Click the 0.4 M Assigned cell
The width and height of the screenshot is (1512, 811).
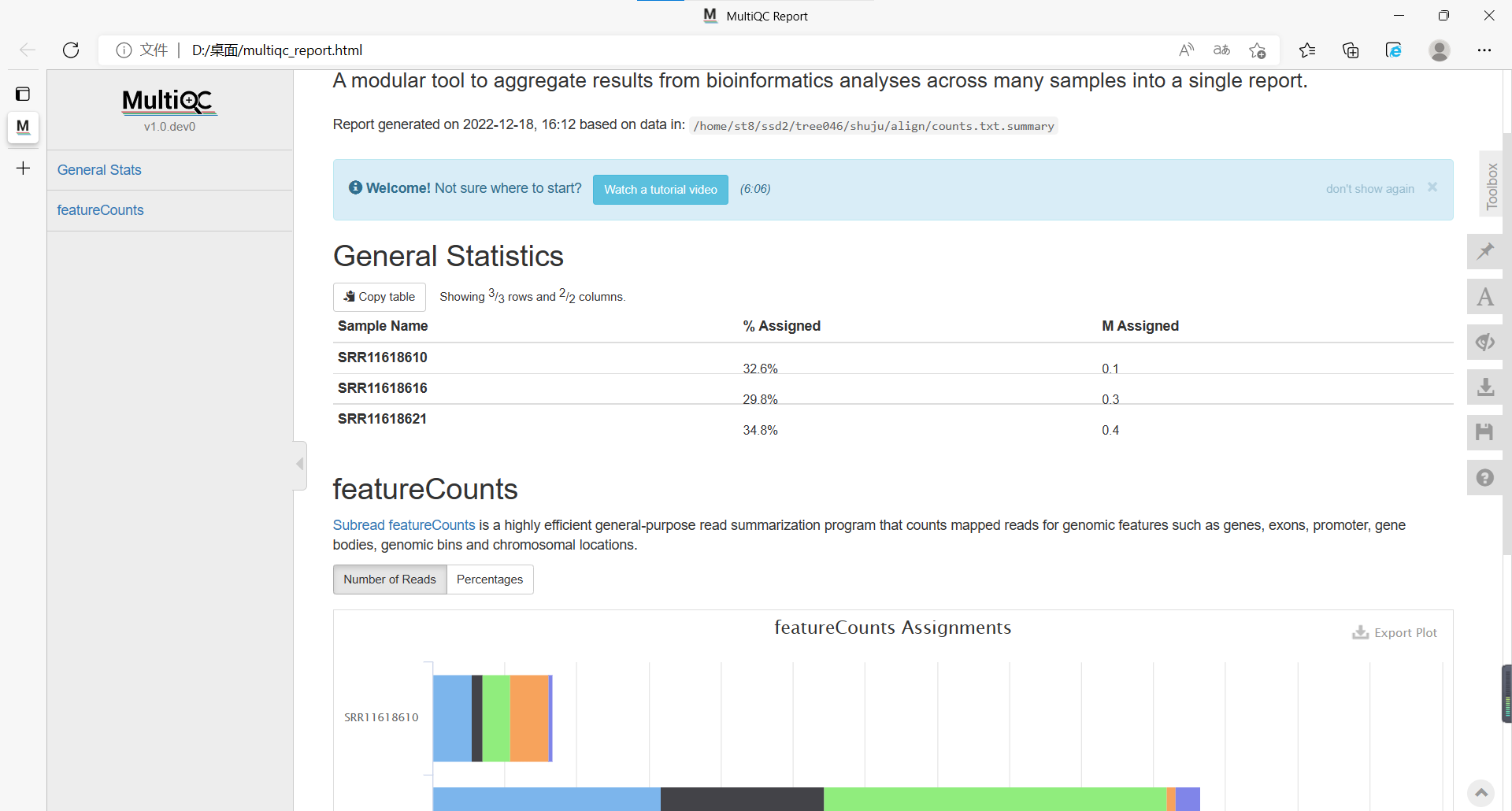tap(1110, 431)
